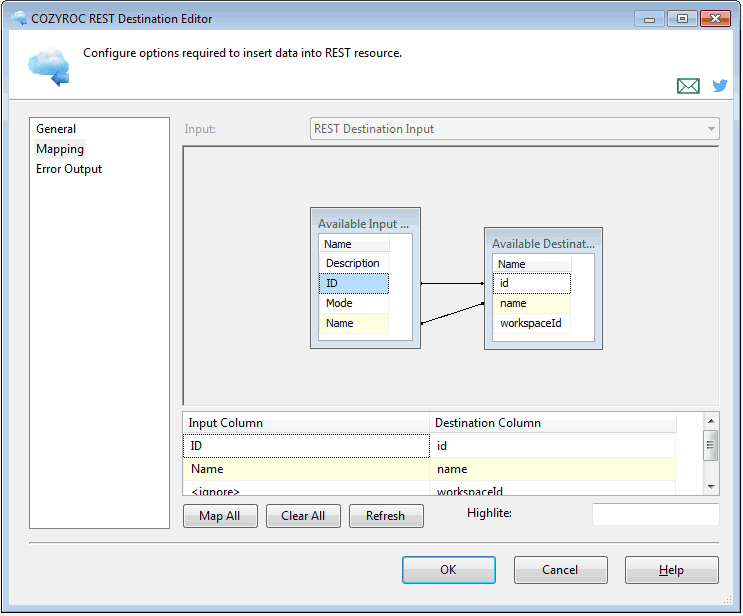Select name cell in Destination Column
Image resolution: width=743 pixels, height=616 pixels.
click(x=553, y=469)
